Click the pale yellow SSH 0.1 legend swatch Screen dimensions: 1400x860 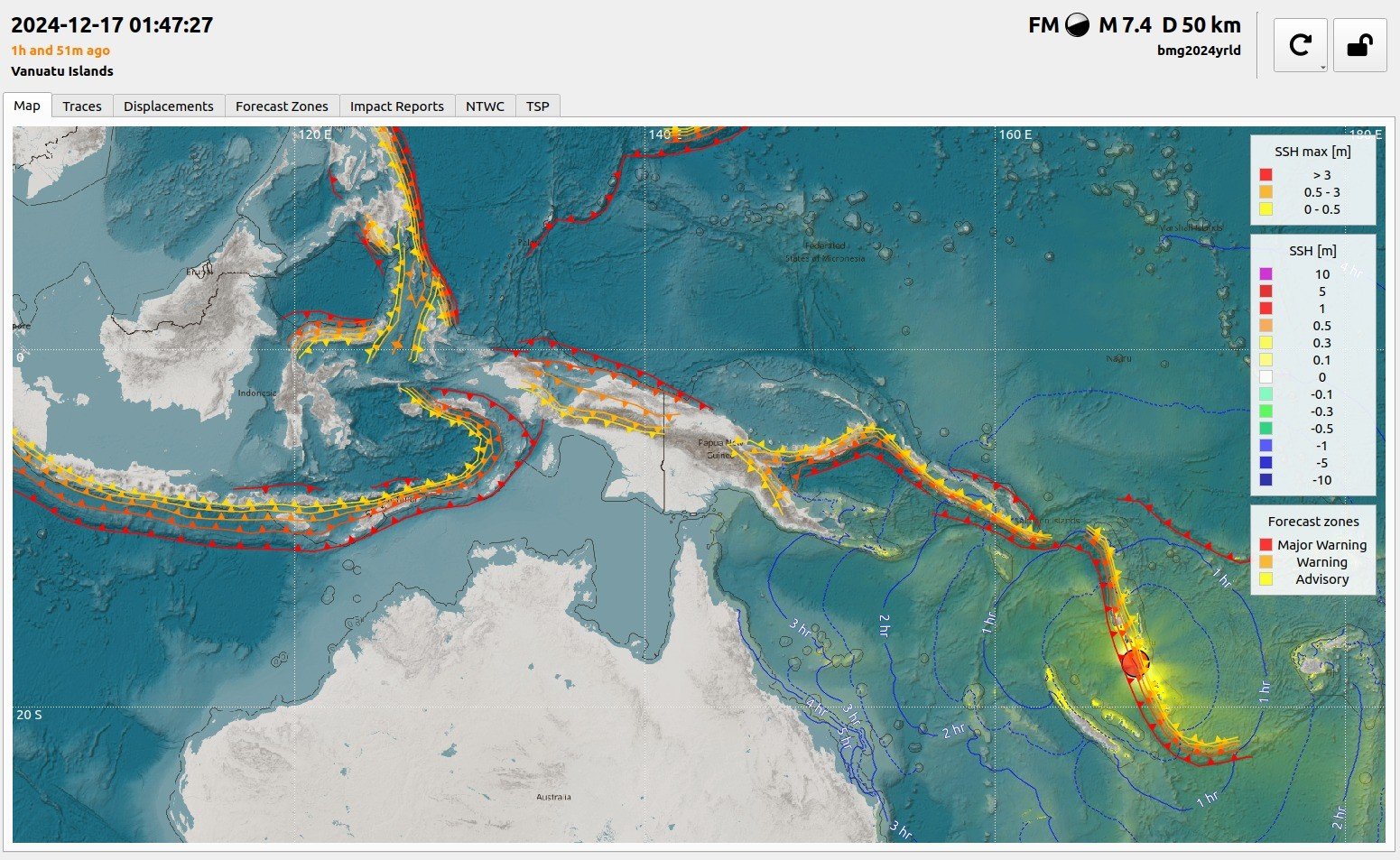1266,360
